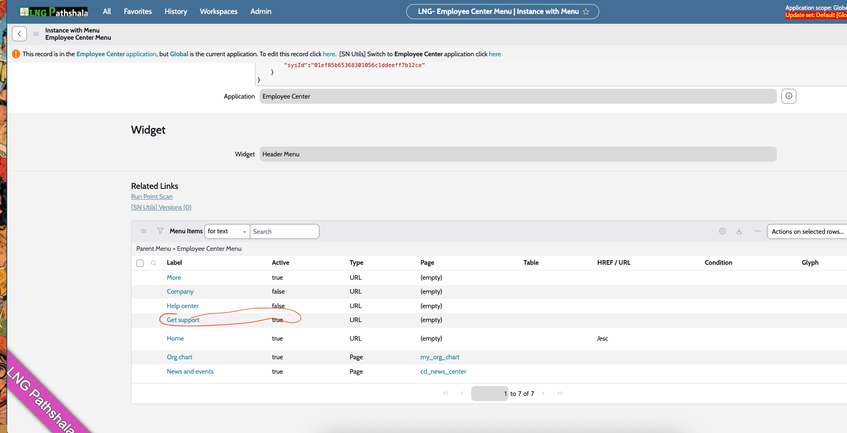
Task: Sort Menu Items by Glyph column
Action: pyautogui.click(x=810, y=263)
